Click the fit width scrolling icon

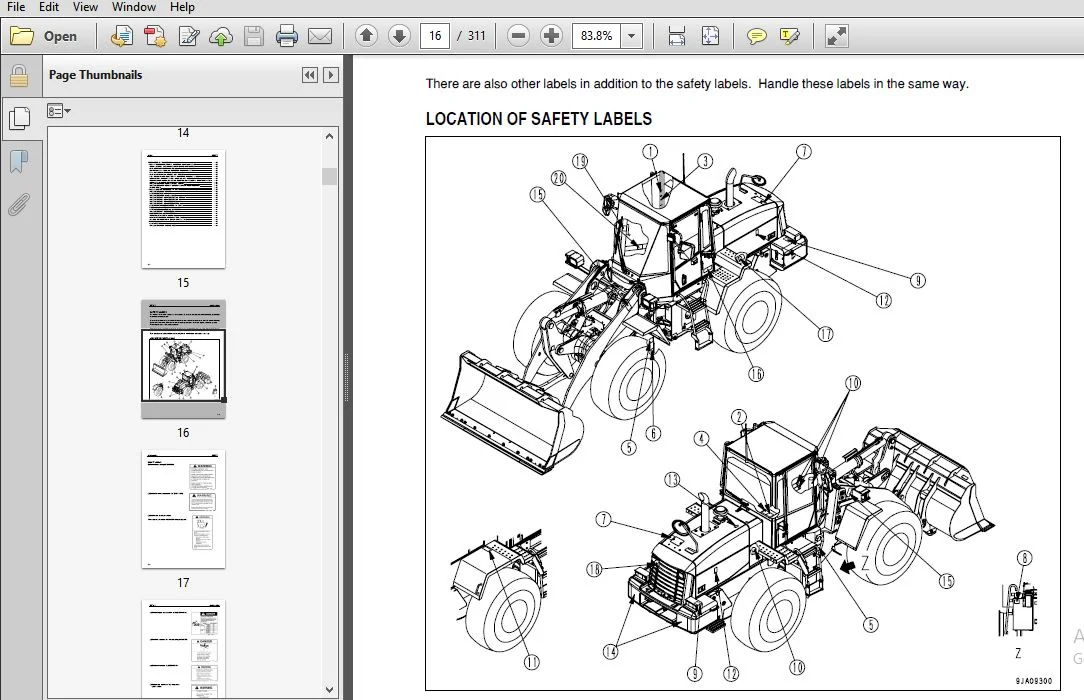(677, 36)
